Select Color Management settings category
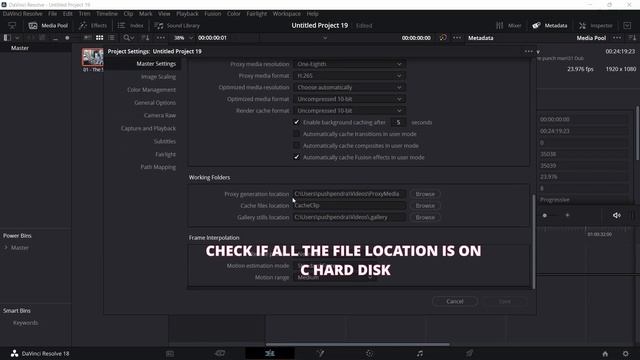Screen dimensions: 640x360 click(151, 90)
